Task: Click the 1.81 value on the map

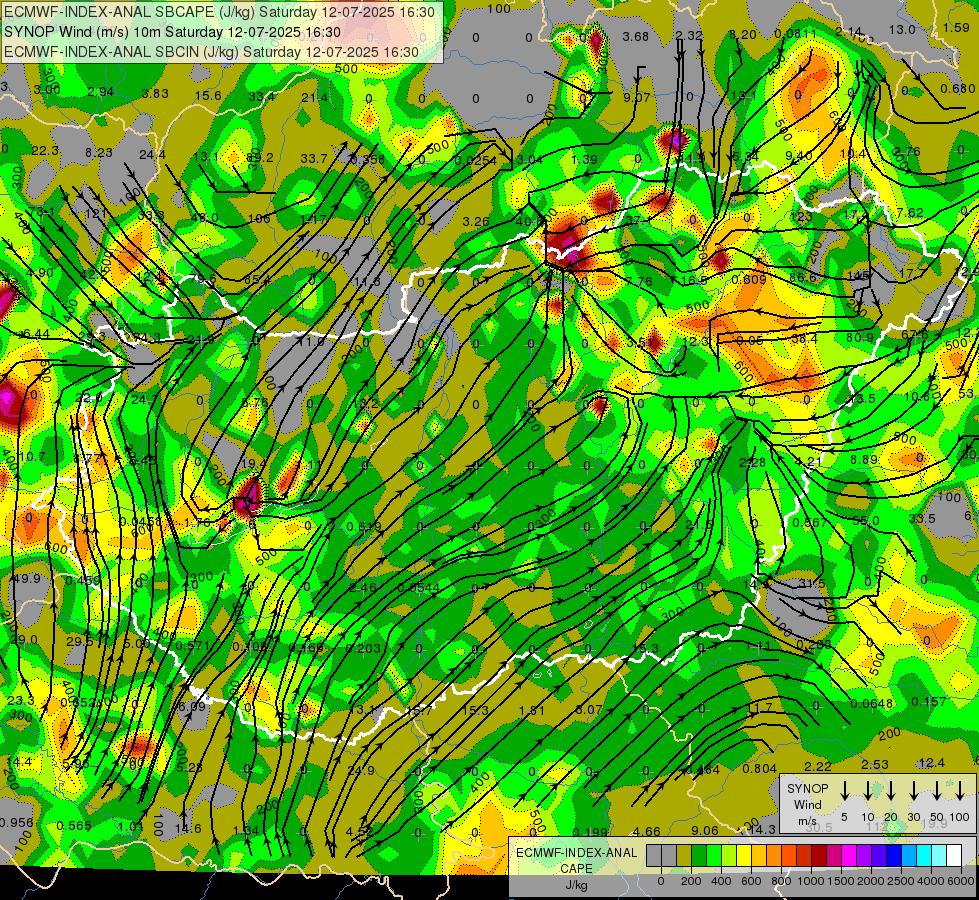Action: pyautogui.click(x=531, y=710)
